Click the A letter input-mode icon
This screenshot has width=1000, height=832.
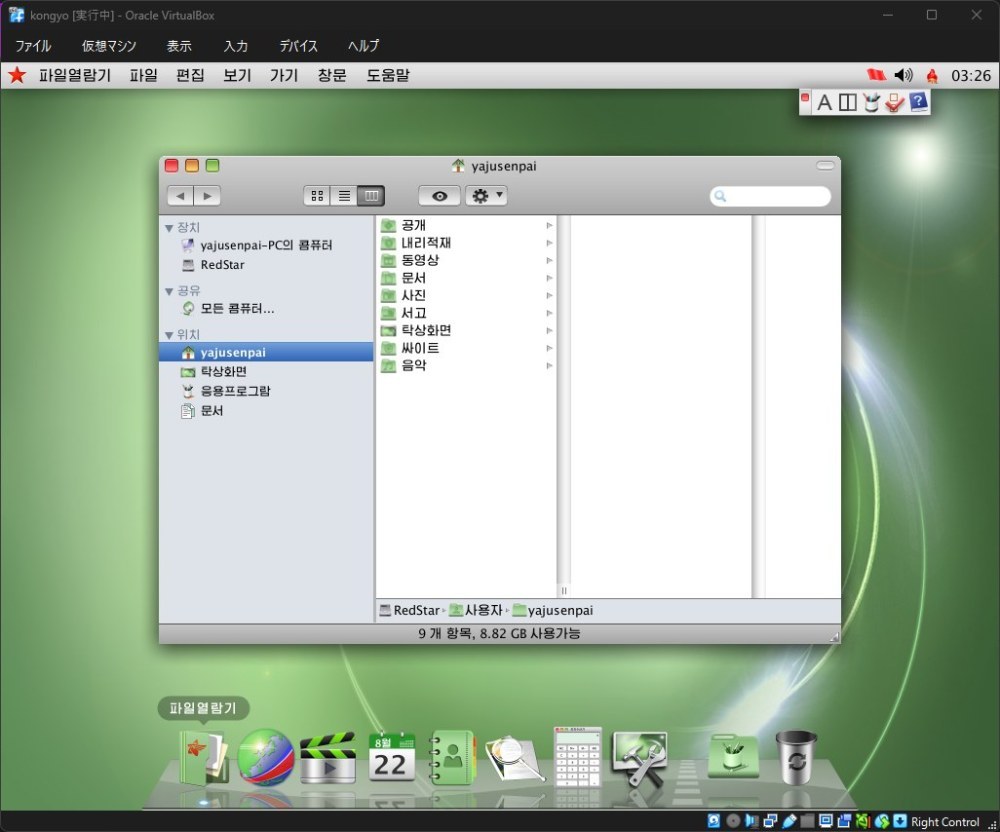(x=824, y=102)
